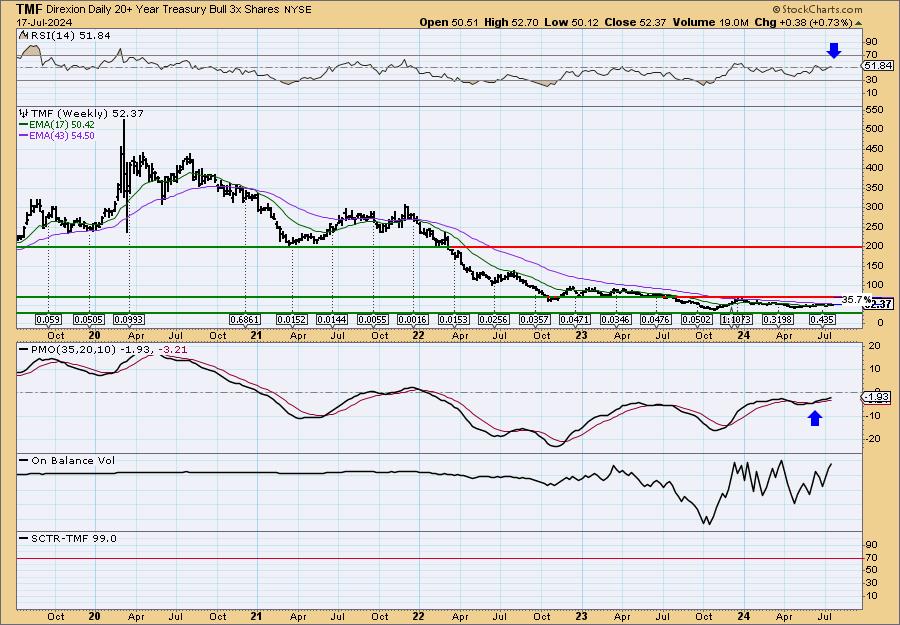Click the PMO(35,20,10) -1.93, -3.21 label
The height and width of the screenshot is (625, 900).
(111, 350)
